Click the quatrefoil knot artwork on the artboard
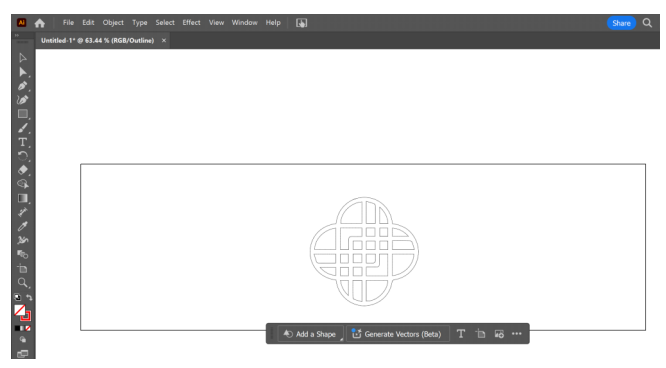This screenshot has height=368, width=666. point(364,251)
